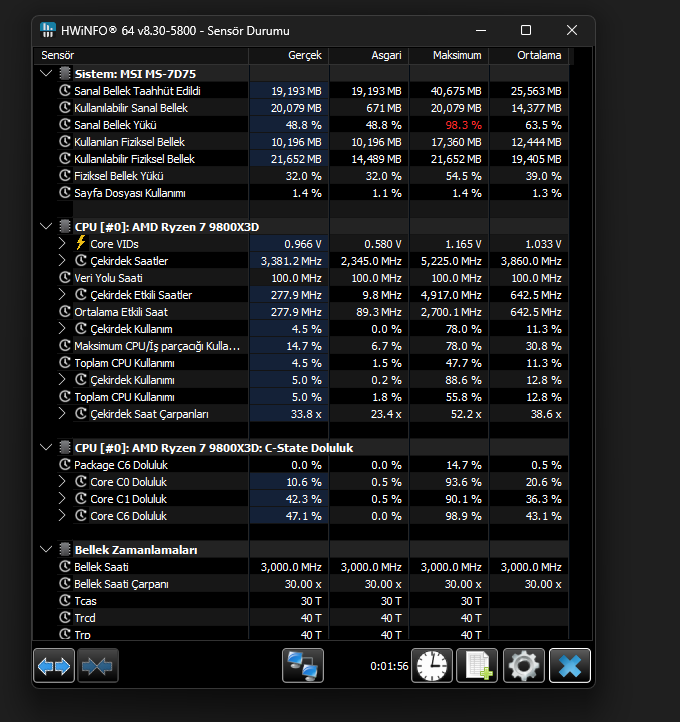
Task: Expand the Core C0 Doluluk row
Action: tap(62, 482)
